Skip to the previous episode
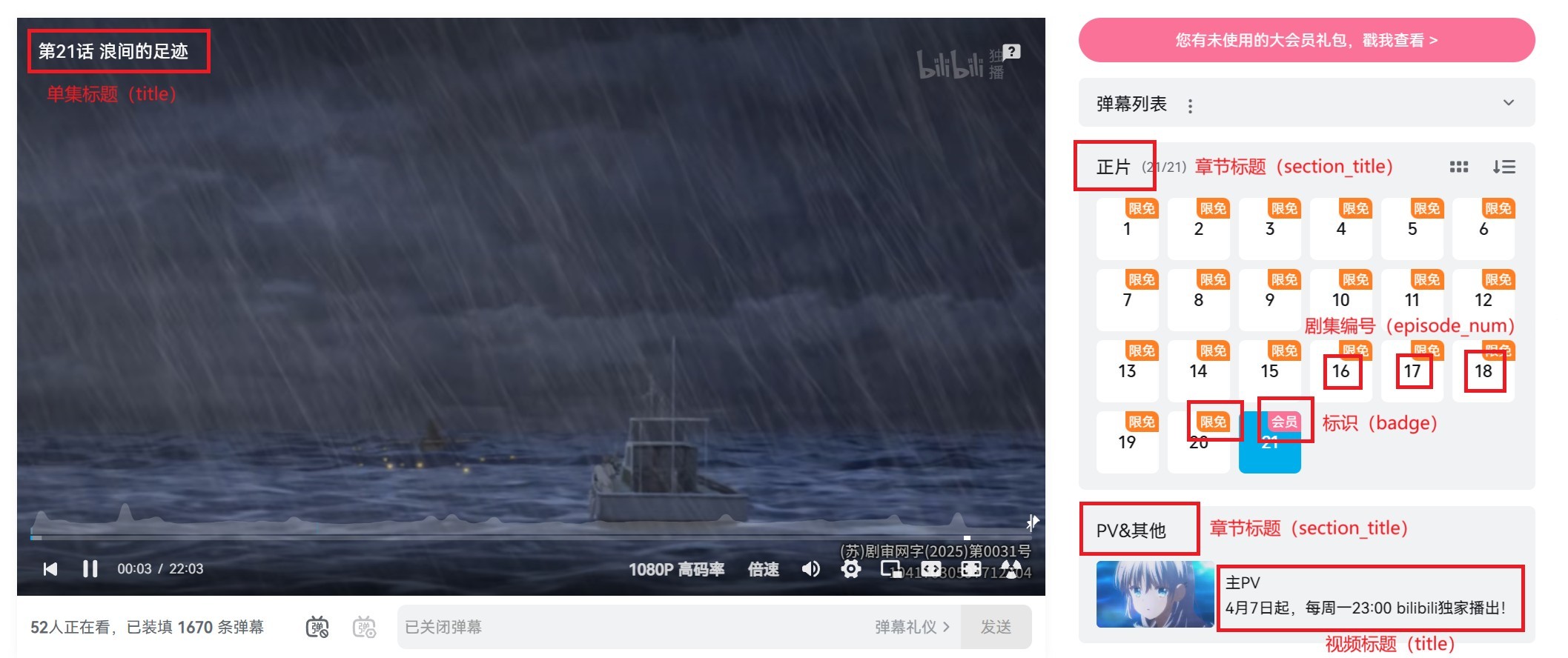The height and width of the screenshot is (658, 1568). click(50, 568)
